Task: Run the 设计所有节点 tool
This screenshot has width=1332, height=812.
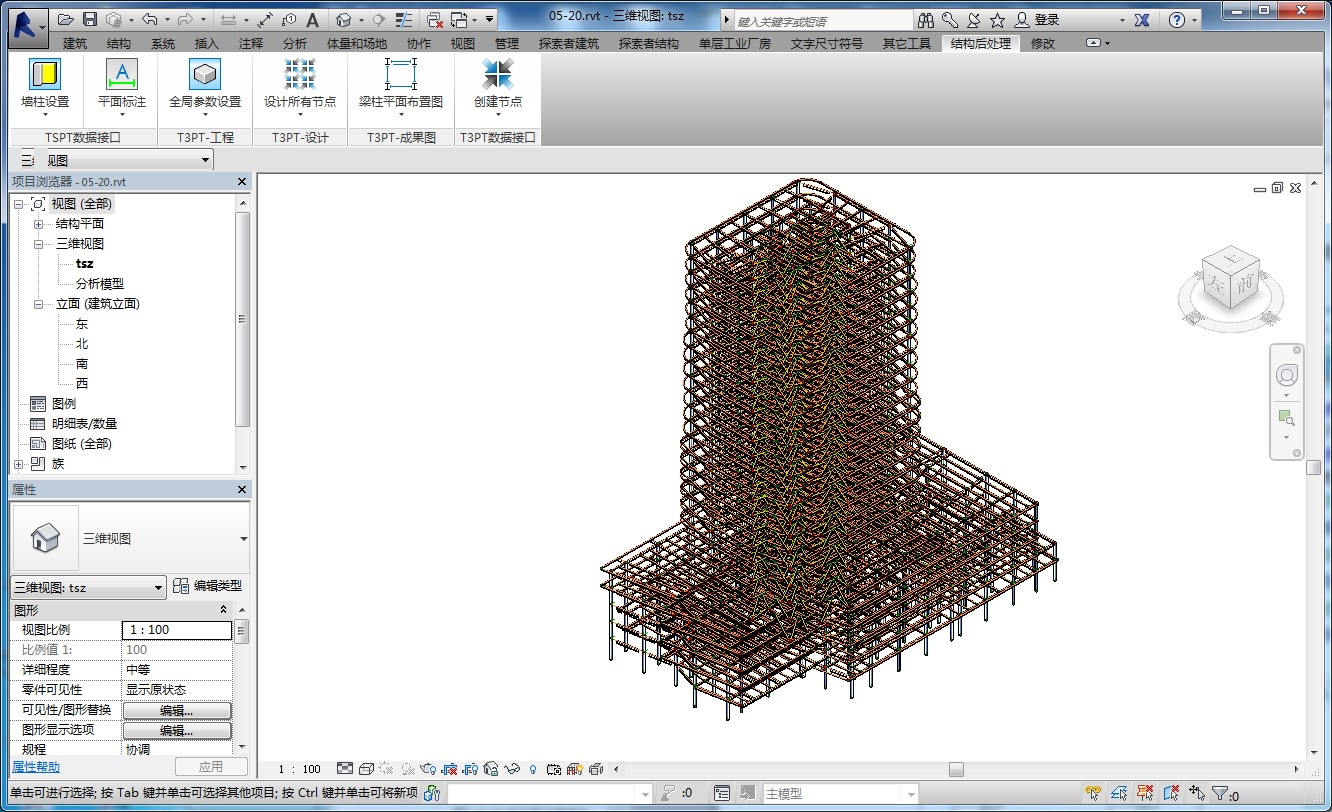Action: (x=300, y=84)
